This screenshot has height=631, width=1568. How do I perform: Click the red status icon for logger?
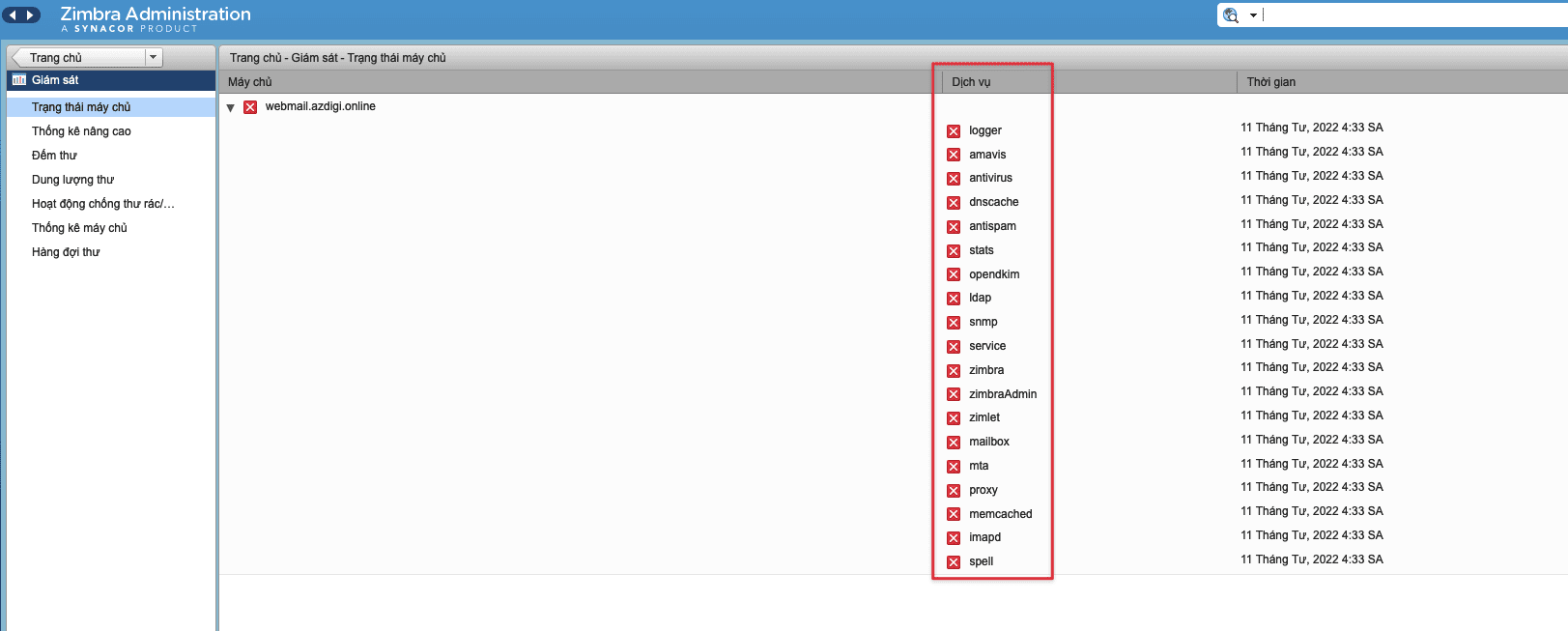click(x=954, y=131)
